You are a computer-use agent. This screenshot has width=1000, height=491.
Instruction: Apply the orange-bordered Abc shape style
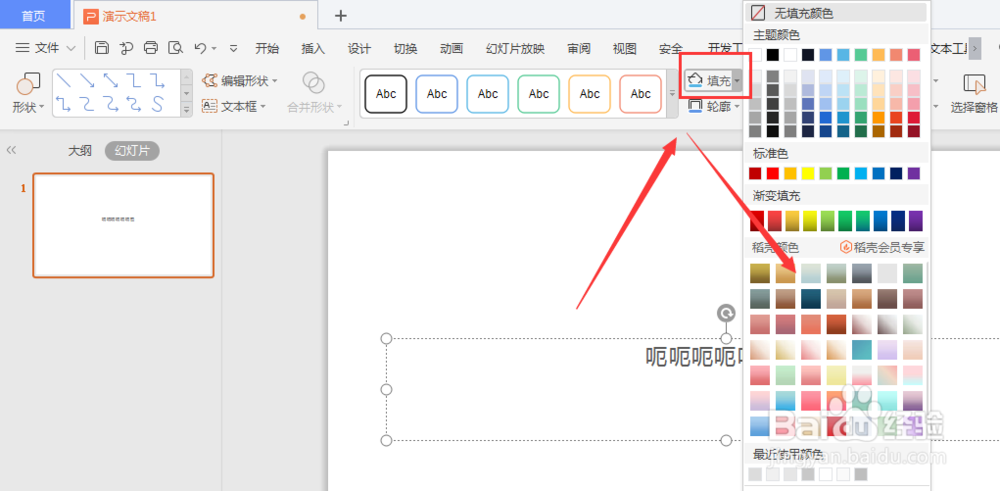[590, 94]
